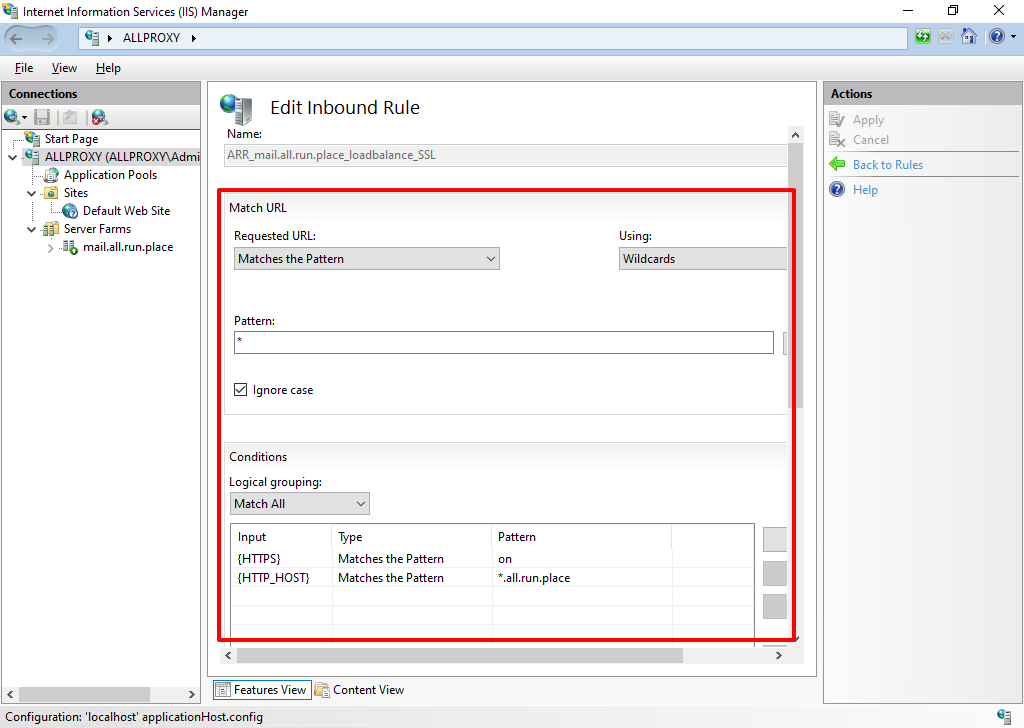Click the Type column header
Viewport: 1024px width, 728px height.
(411, 537)
